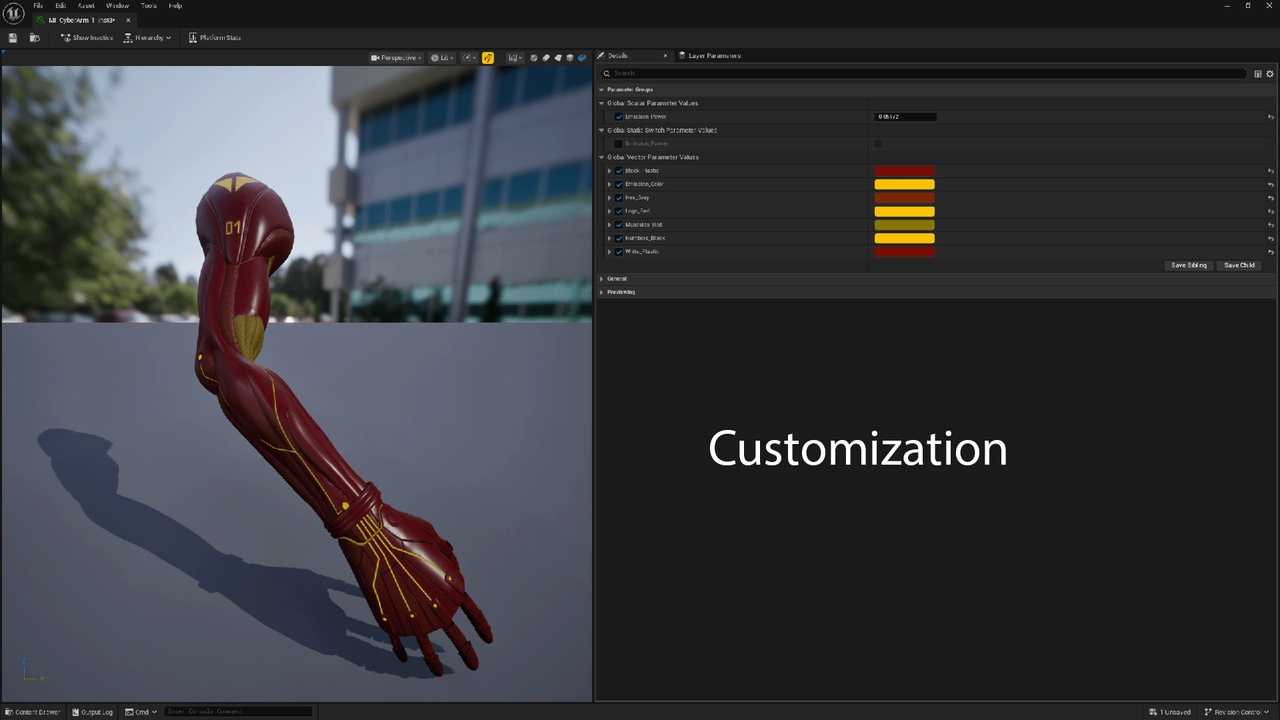Expand the Emission_Color vector parameter

point(609,184)
